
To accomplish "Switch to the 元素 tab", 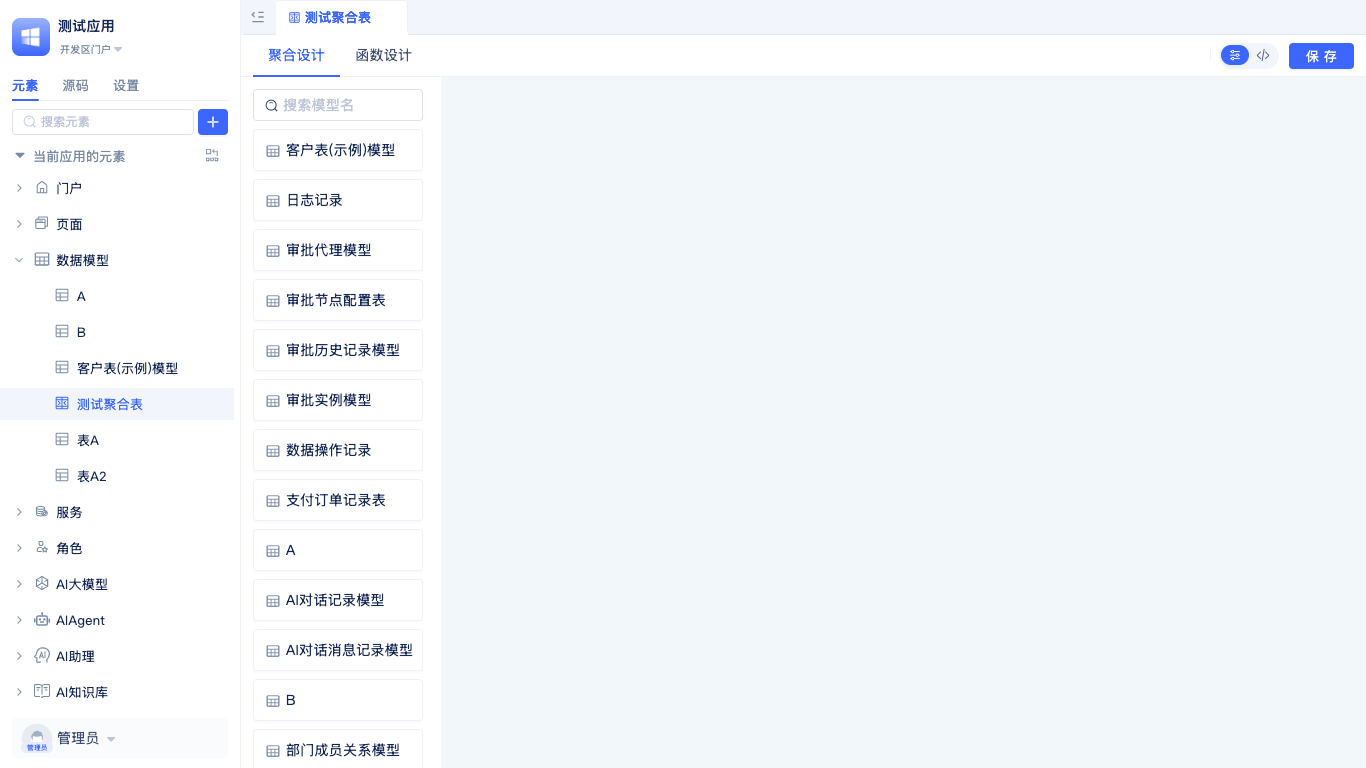I will (25, 86).
